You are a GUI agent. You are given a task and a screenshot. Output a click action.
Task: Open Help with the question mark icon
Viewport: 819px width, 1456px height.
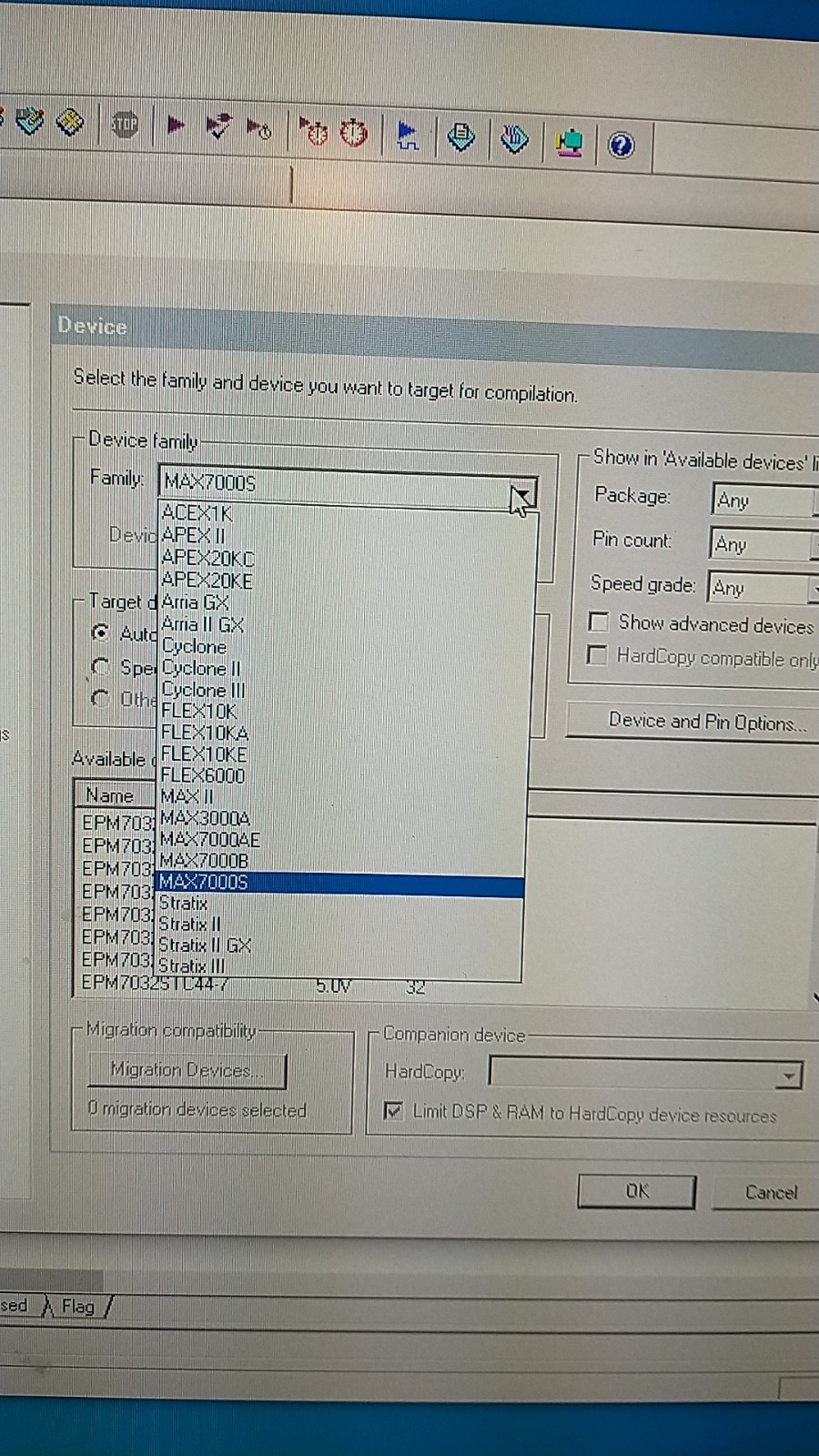pyautogui.click(x=621, y=146)
